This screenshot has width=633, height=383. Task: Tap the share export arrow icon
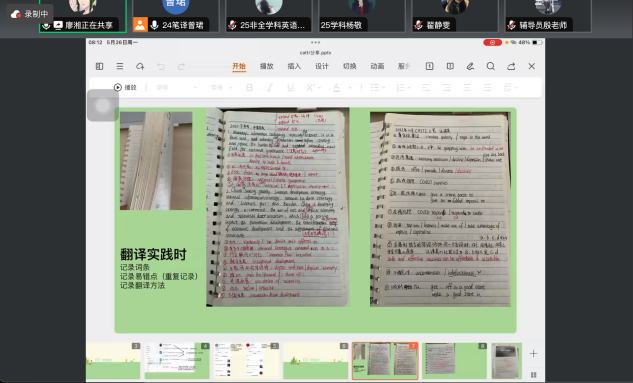pyautogui.click(x=511, y=66)
